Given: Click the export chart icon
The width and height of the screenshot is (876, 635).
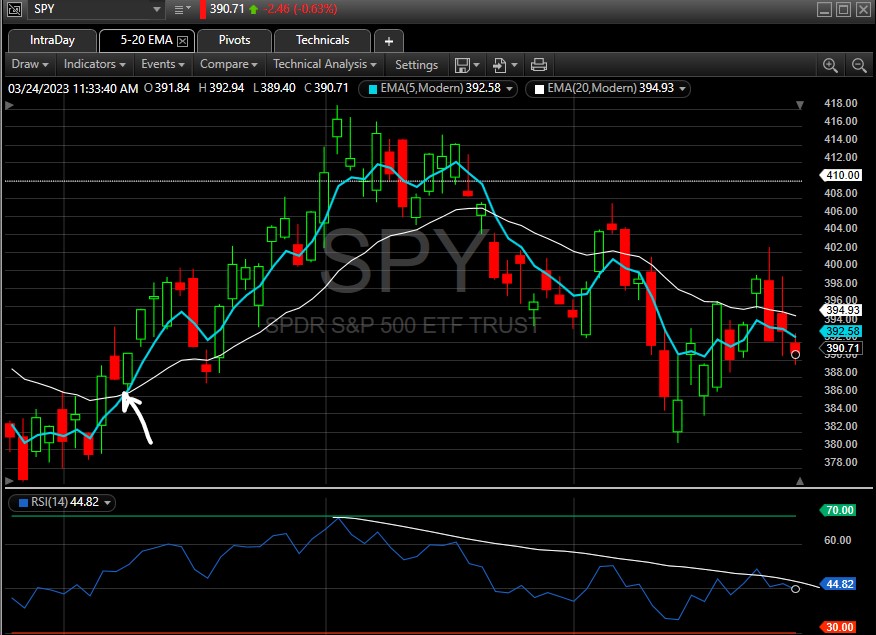Looking at the screenshot, I should pos(501,65).
